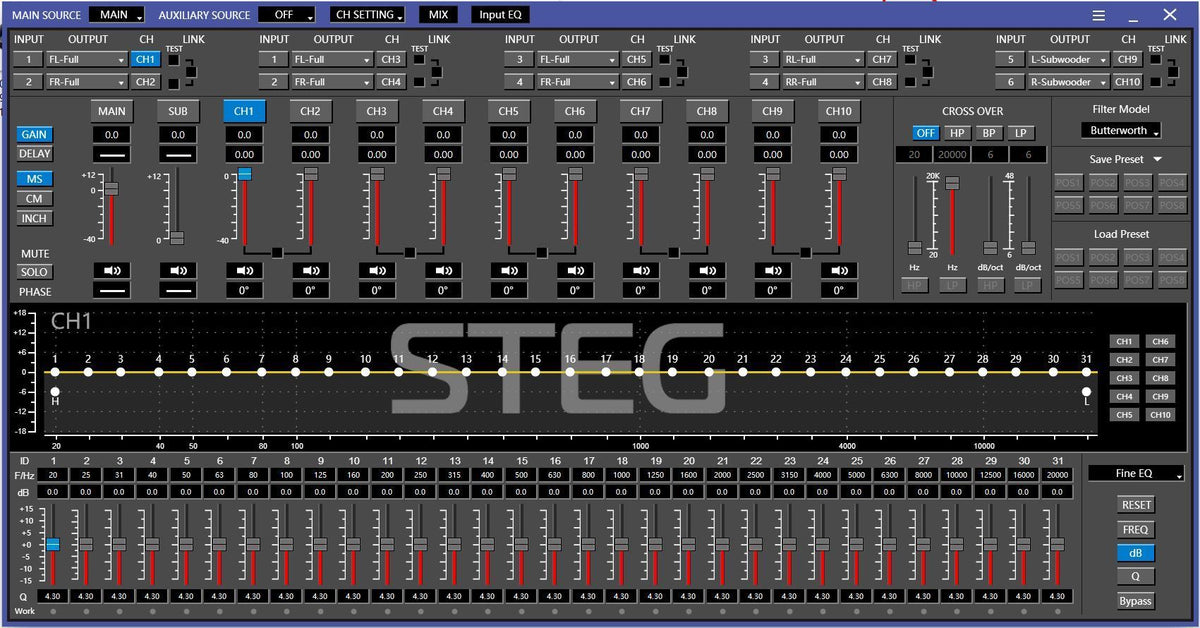Mute the SUB channel speaker icon
The height and width of the screenshot is (628, 1200).
pyautogui.click(x=178, y=270)
